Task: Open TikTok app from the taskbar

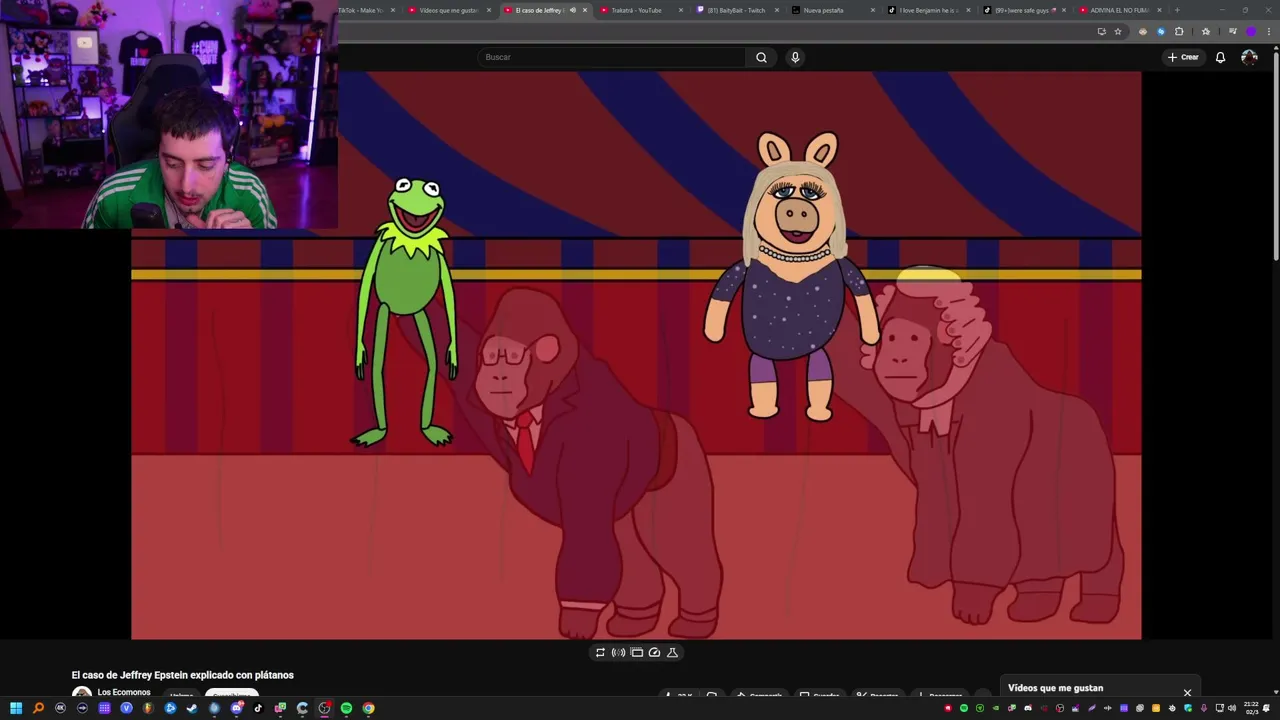Action: point(258,708)
